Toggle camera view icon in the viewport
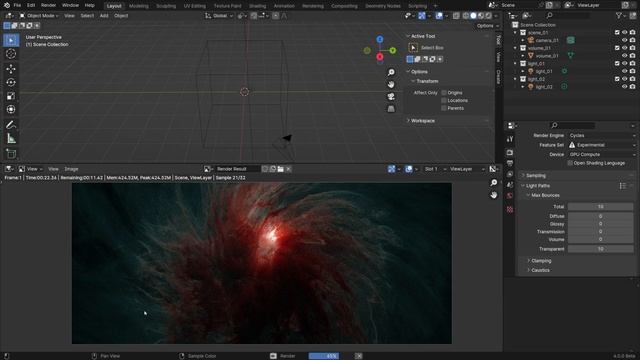 point(391,96)
